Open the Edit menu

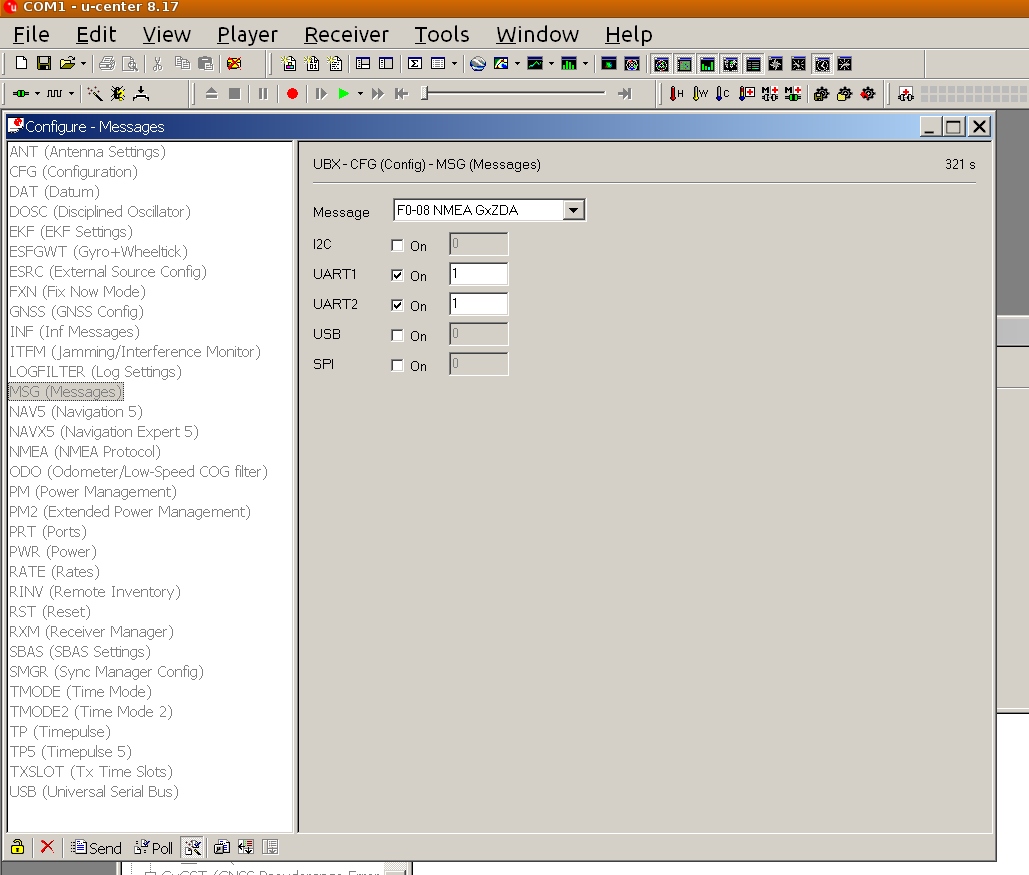point(96,34)
